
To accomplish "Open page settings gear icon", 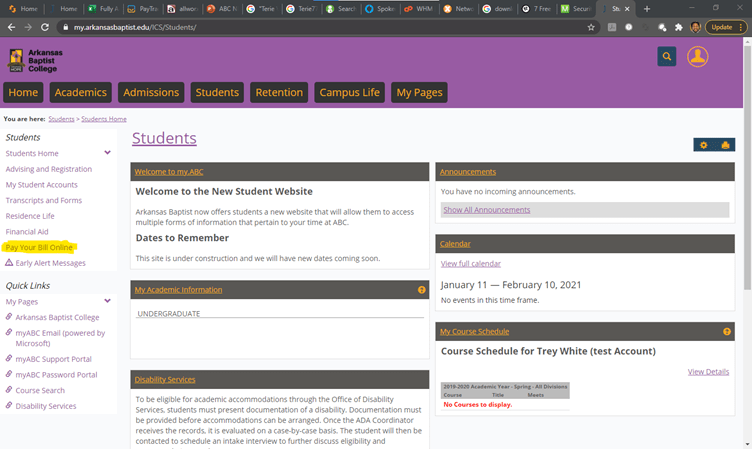I will click(x=704, y=145).
